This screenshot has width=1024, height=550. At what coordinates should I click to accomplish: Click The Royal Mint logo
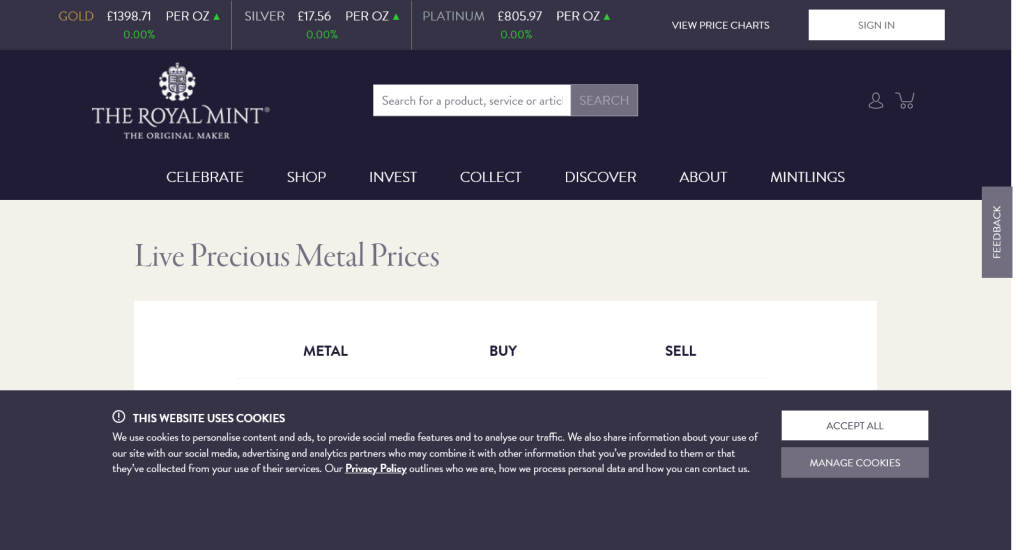click(180, 102)
